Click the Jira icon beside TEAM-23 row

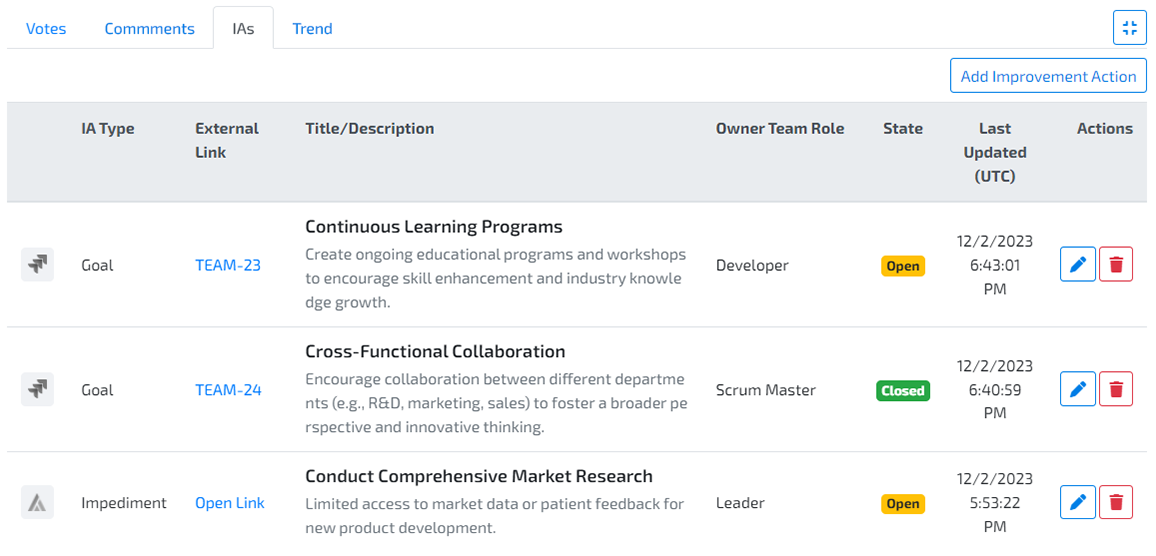tap(37, 265)
